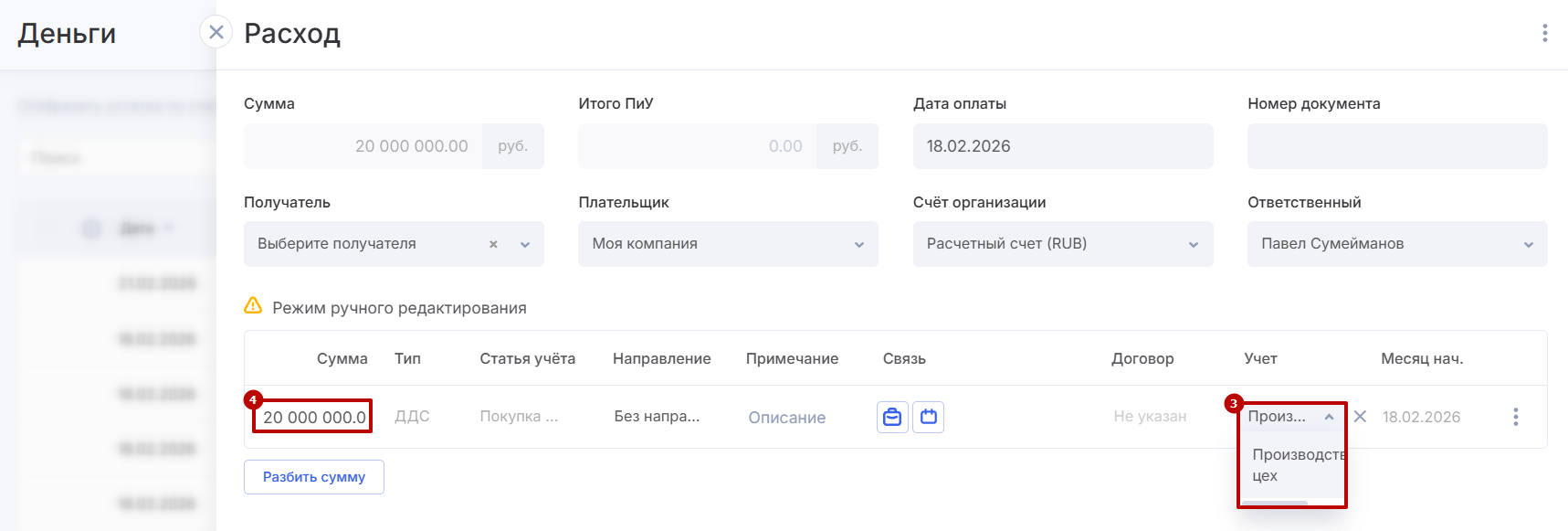Viewport: 1568px width, 531px height.
Task: Click the Дата оплаты field with 18.02.2026
Action: [x=1062, y=146]
